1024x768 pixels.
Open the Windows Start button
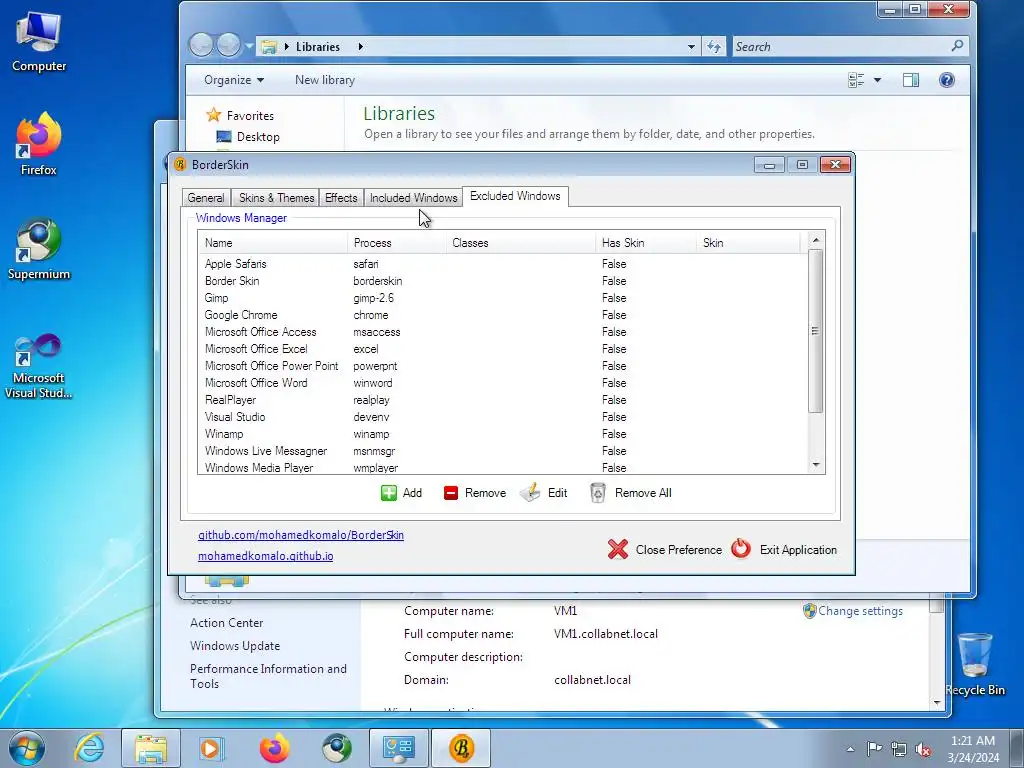[x=27, y=748]
